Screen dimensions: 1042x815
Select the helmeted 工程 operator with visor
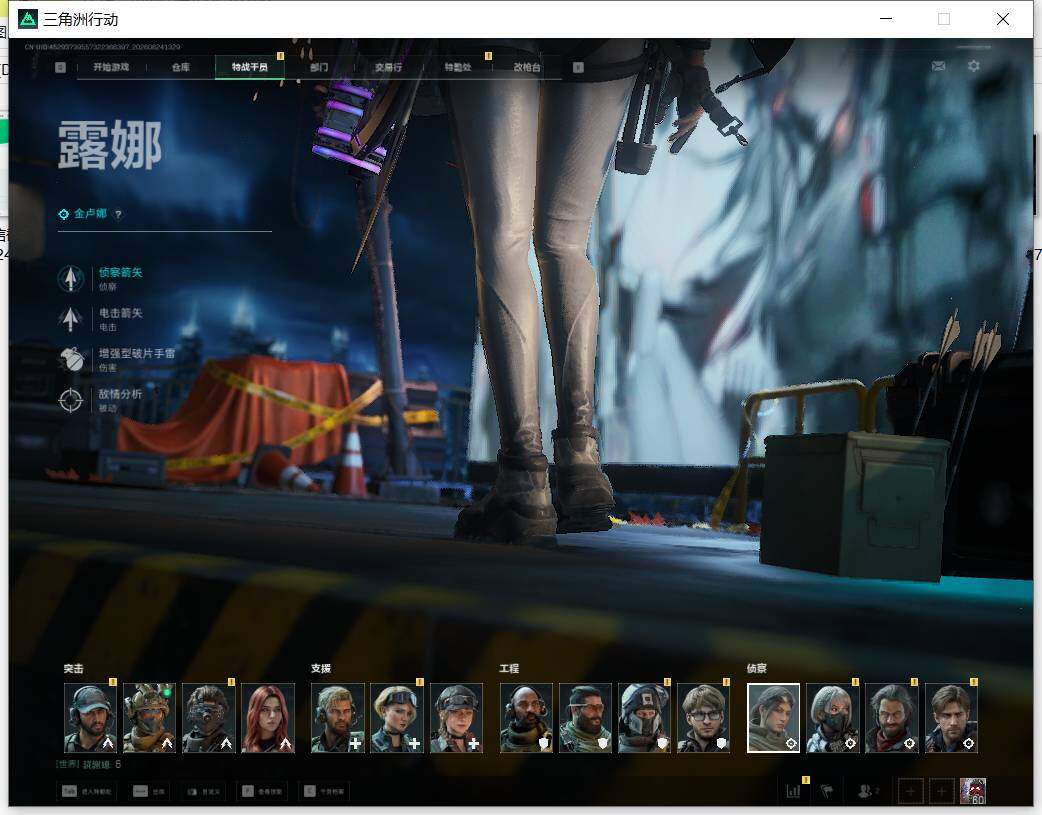pos(645,718)
